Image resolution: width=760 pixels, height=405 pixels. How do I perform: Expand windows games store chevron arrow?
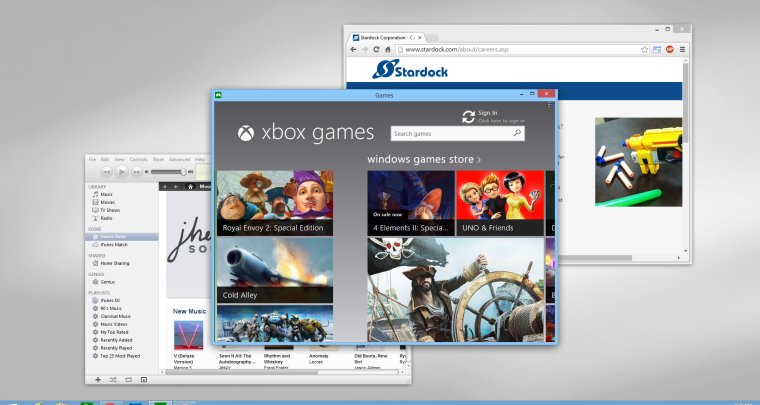[x=479, y=159]
